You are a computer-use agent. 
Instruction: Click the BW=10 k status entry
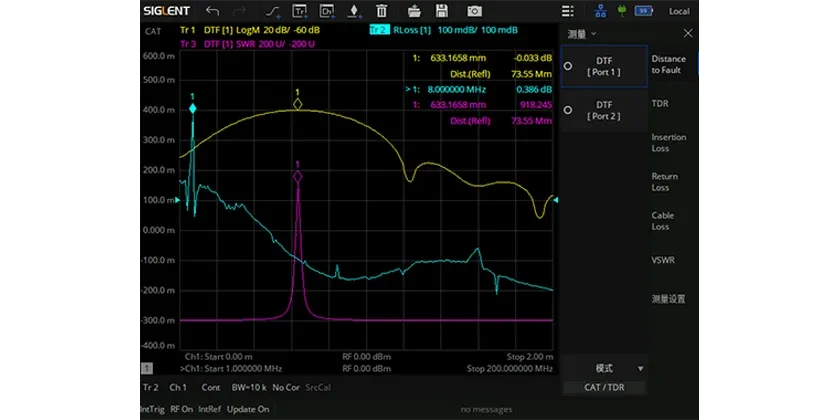[249, 387]
